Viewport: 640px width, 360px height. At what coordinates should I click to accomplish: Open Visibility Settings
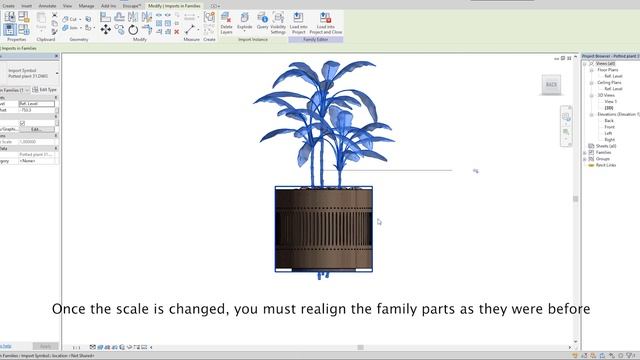pos(278,23)
